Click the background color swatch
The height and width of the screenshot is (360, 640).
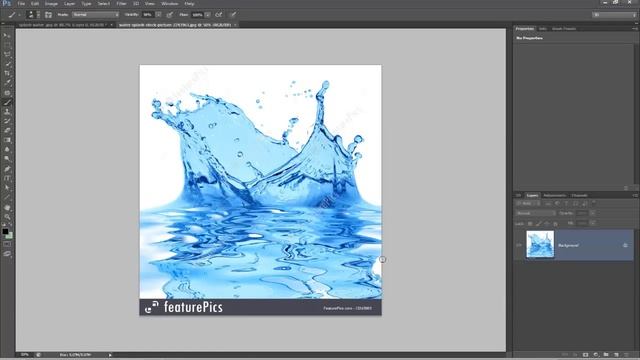9,236
